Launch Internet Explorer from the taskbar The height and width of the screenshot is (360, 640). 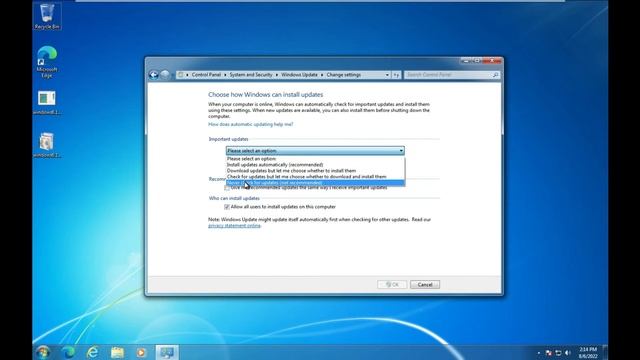93,352
